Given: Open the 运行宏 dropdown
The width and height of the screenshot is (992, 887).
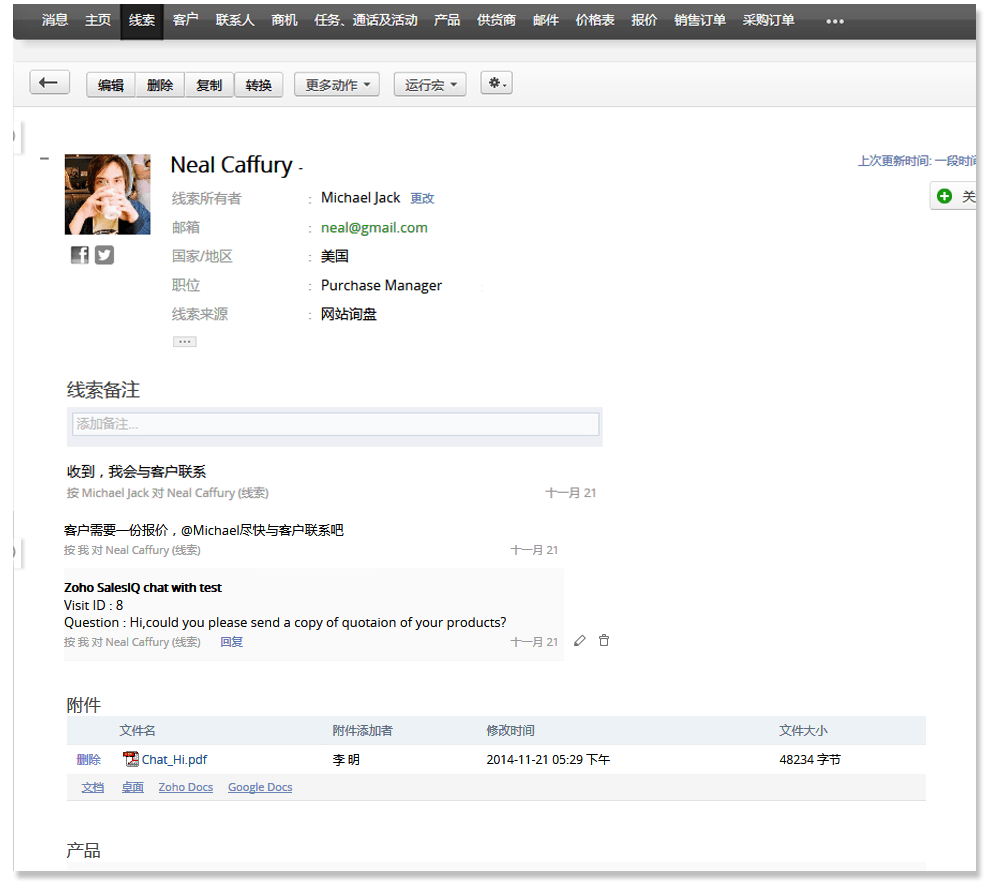Looking at the screenshot, I should tap(430, 85).
